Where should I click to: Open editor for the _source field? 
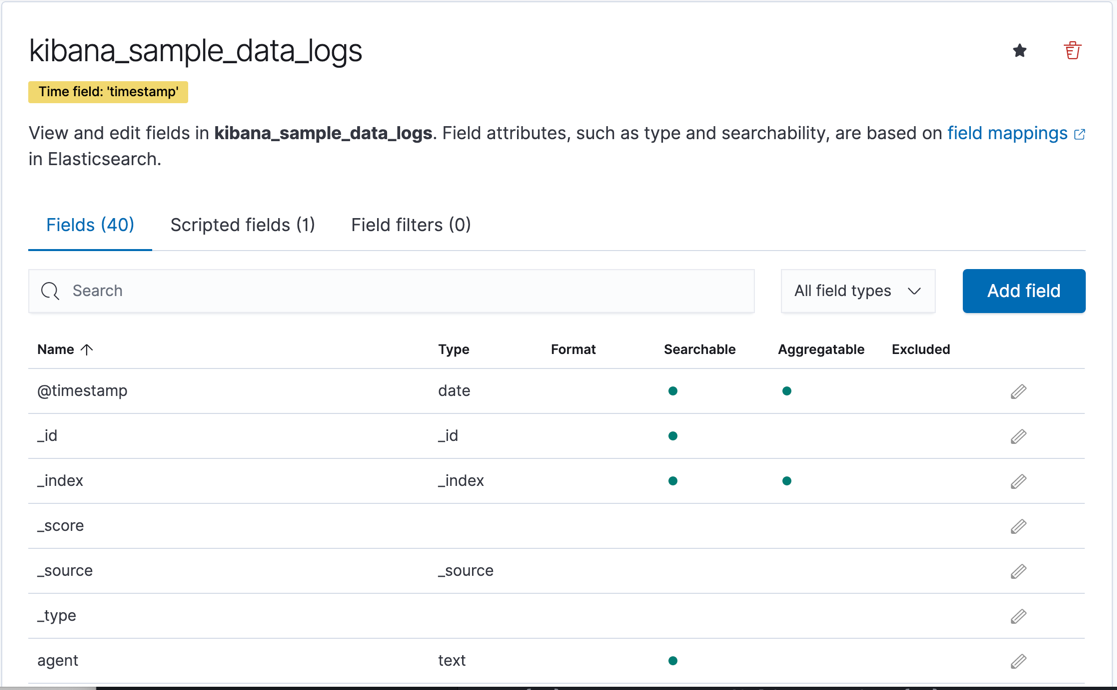(x=1018, y=572)
